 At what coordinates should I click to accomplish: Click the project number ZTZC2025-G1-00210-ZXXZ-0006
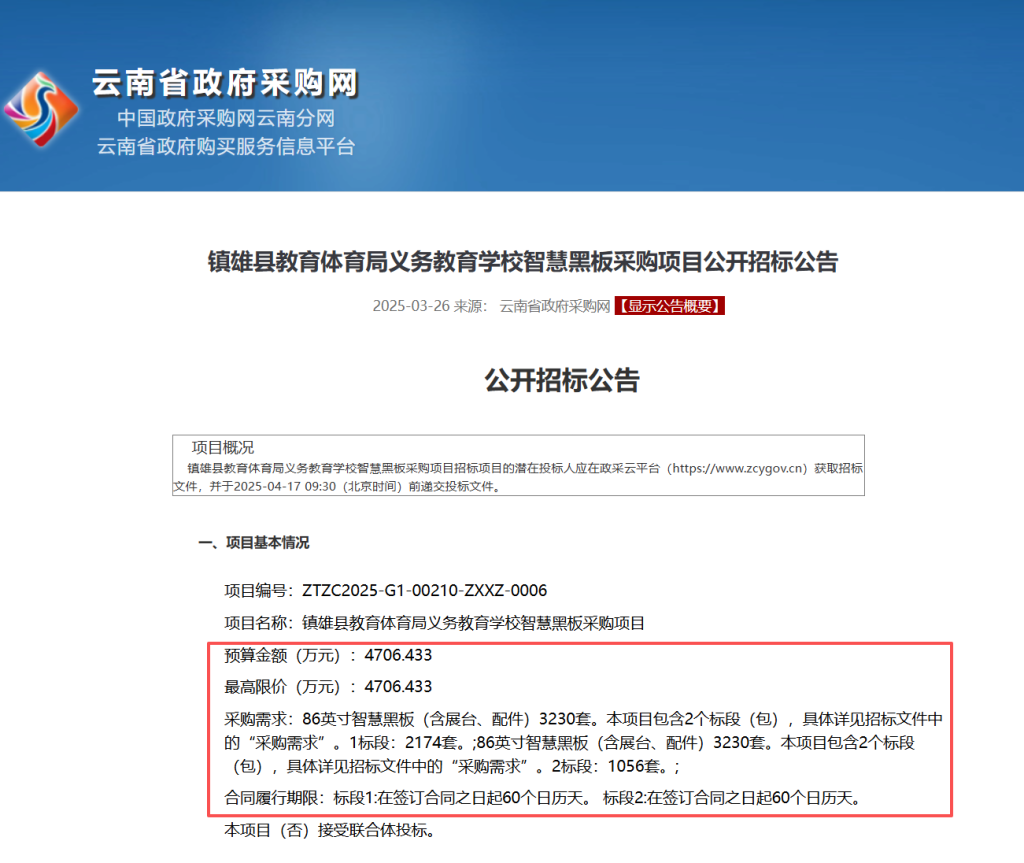[424, 591]
